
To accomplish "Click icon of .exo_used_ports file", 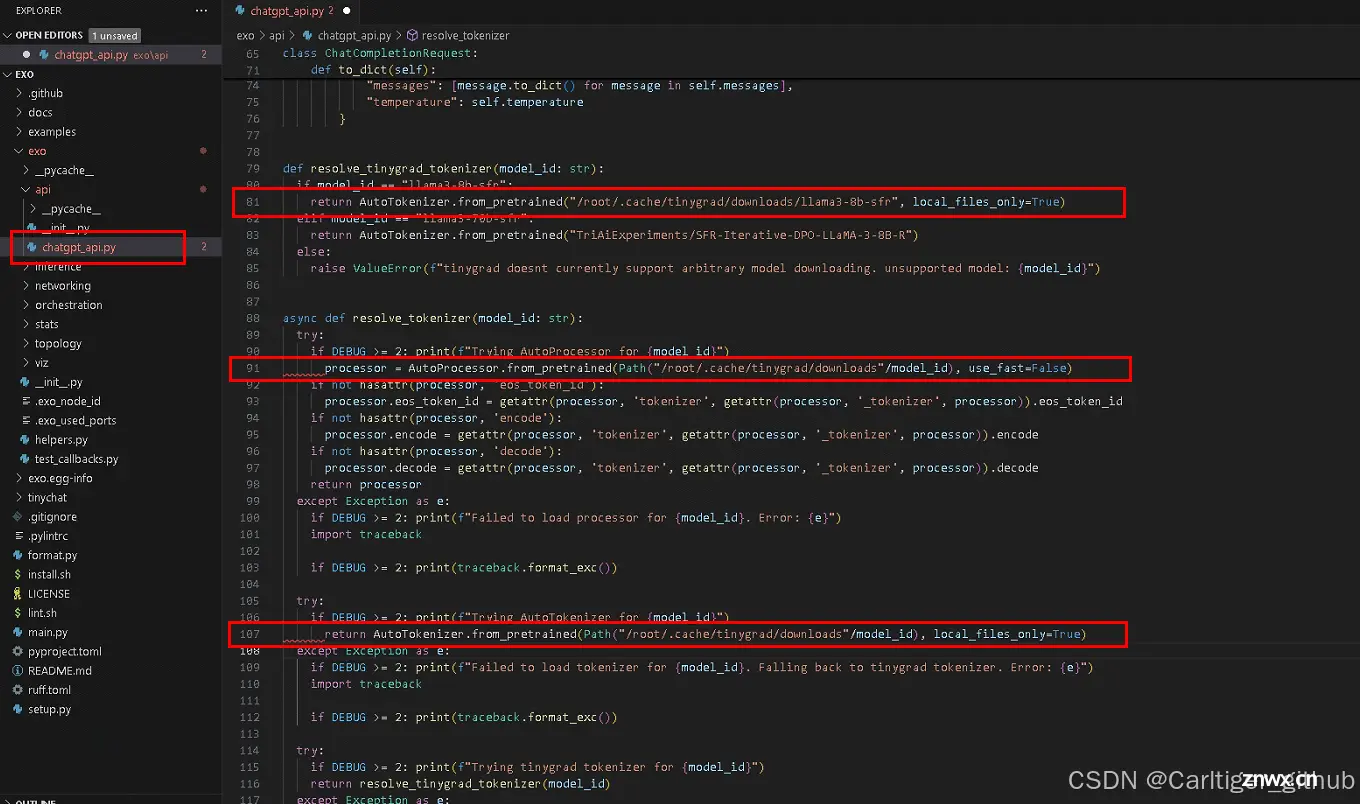I will coord(27,420).
